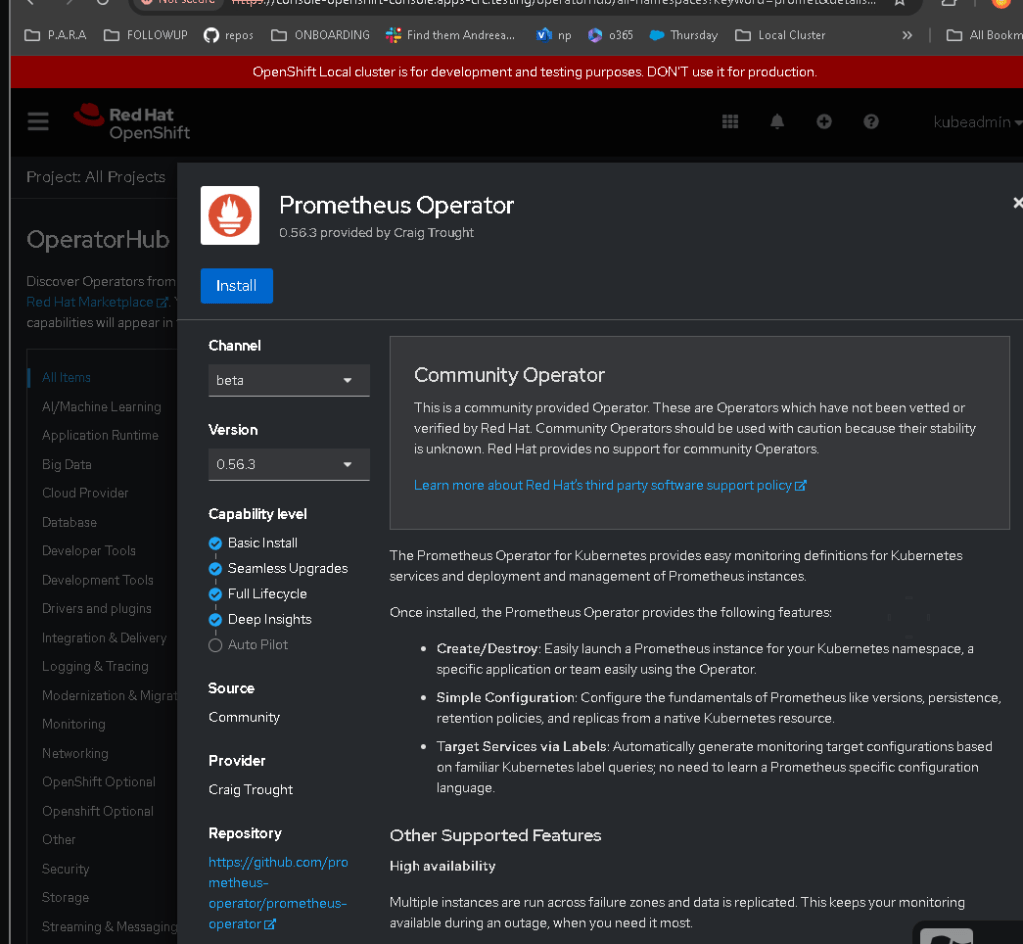Open the Project: All Projects selector
The image size is (1023, 944).
point(96,177)
